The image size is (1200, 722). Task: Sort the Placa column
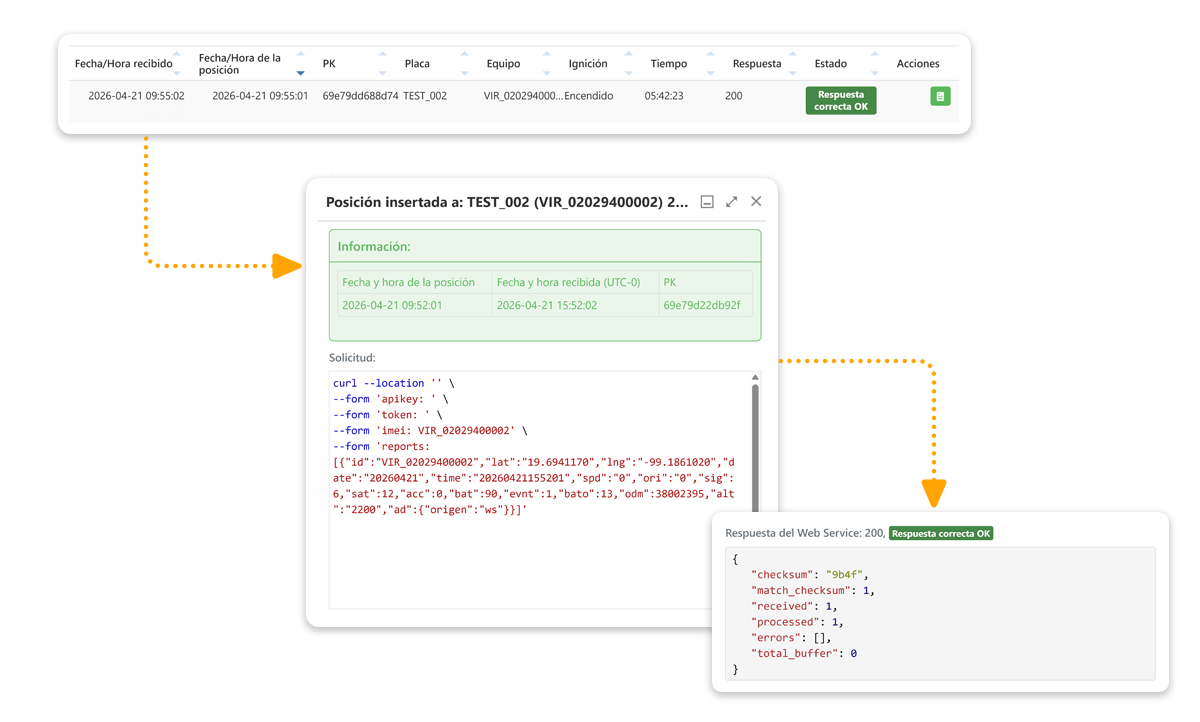coord(465,63)
